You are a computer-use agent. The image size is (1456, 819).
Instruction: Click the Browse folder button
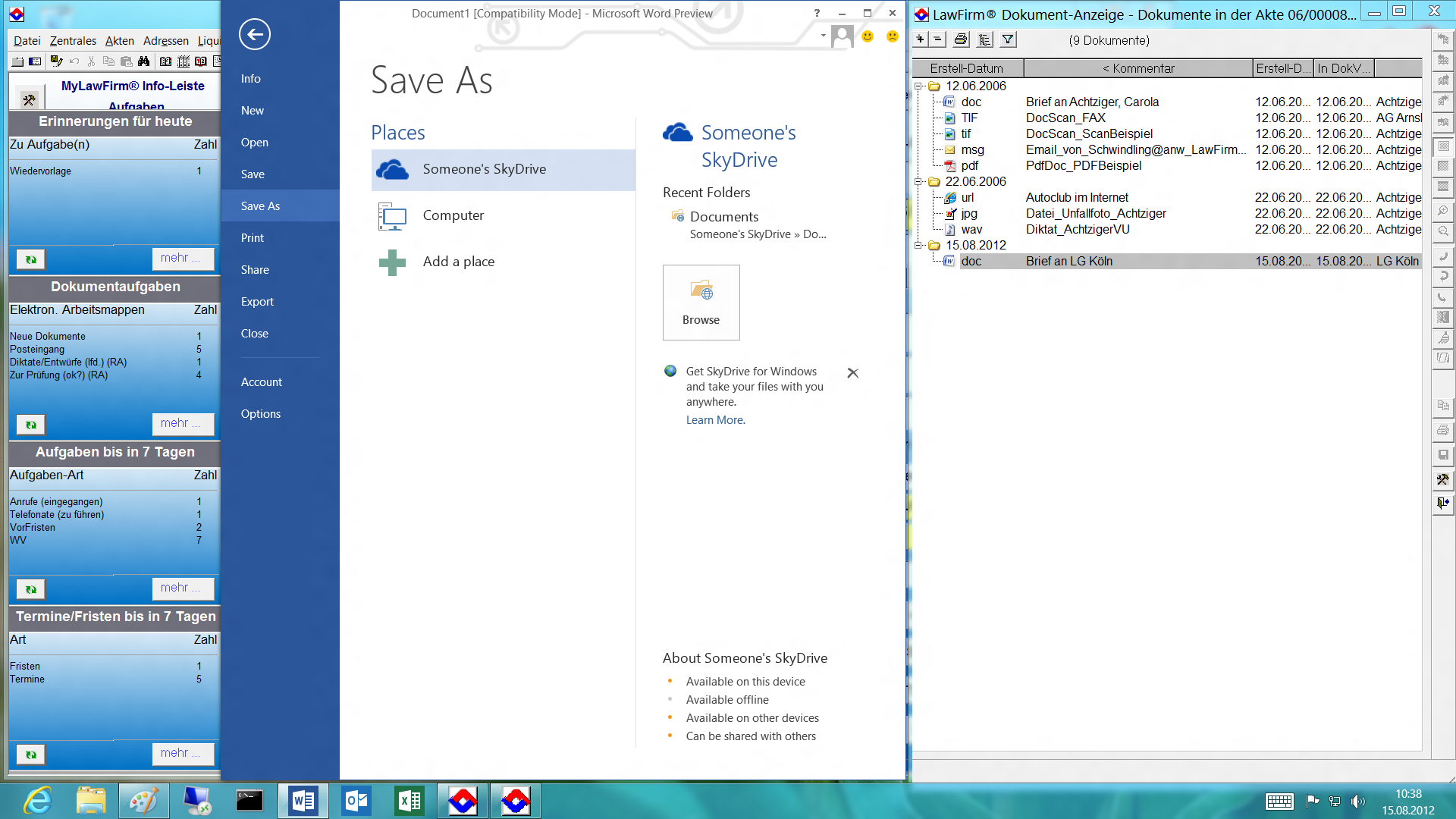point(701,303)
